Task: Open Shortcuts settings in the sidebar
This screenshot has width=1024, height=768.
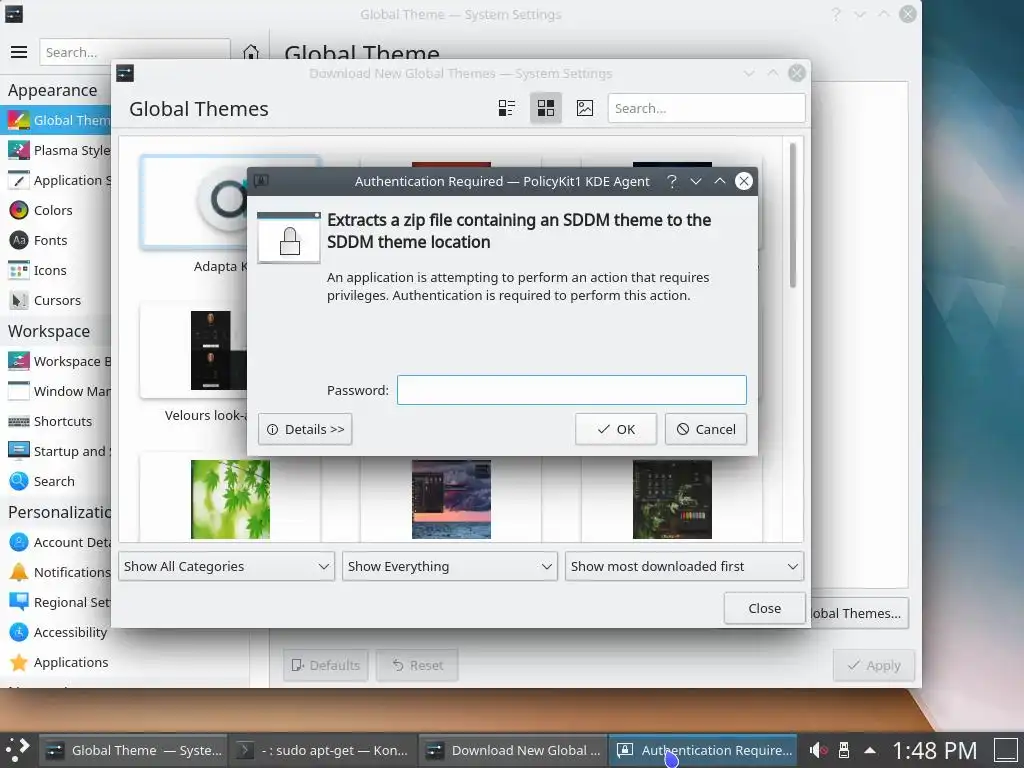Action: pyautogui.click(x=56, y=421)
